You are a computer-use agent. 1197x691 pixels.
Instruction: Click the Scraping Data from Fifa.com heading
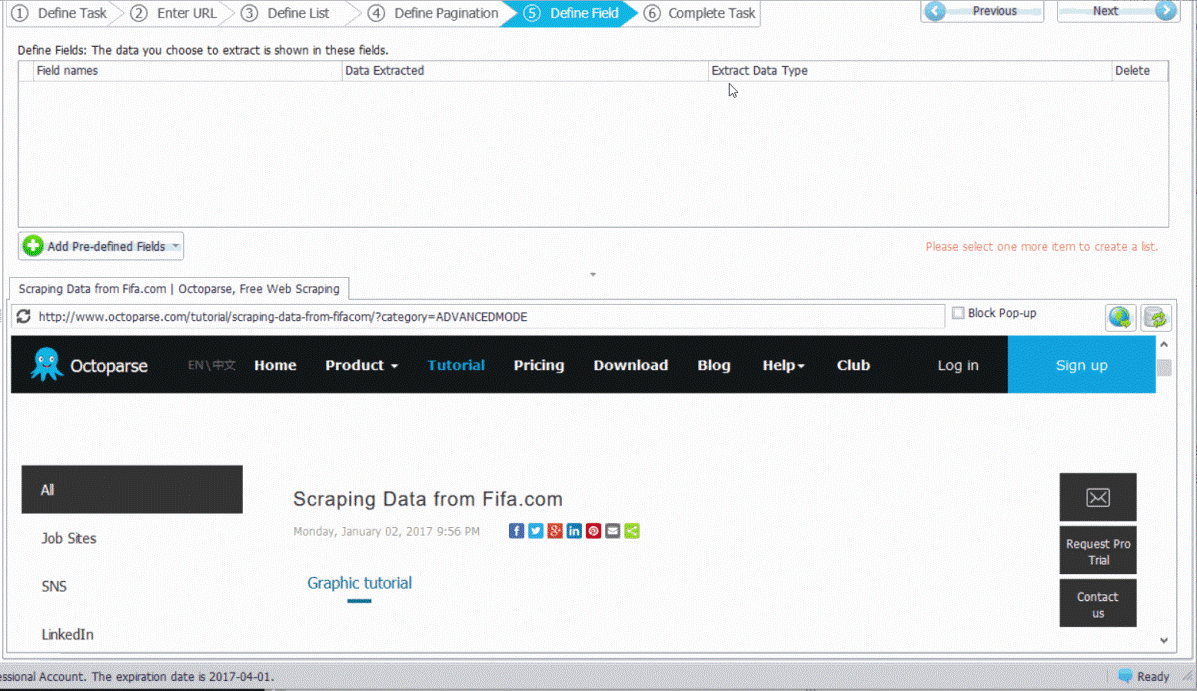428,499
